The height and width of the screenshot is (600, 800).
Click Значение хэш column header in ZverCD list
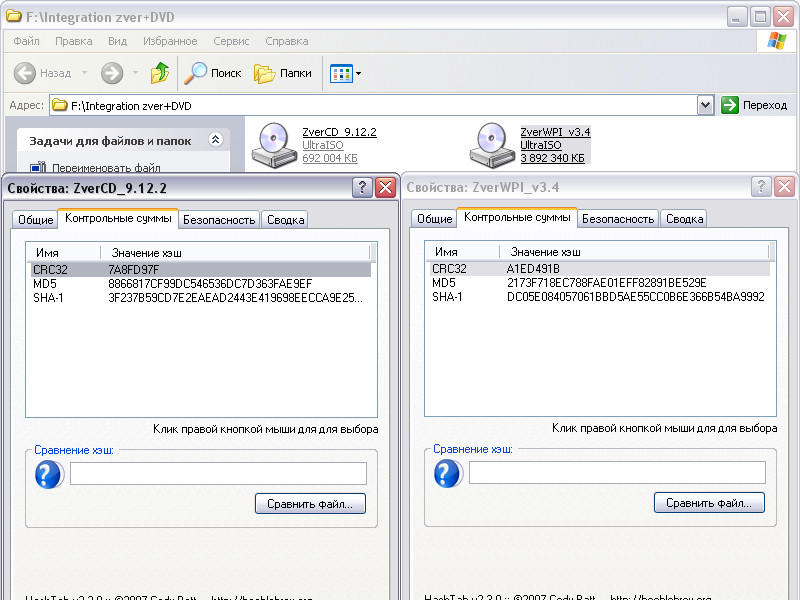[x=236, y=253]
